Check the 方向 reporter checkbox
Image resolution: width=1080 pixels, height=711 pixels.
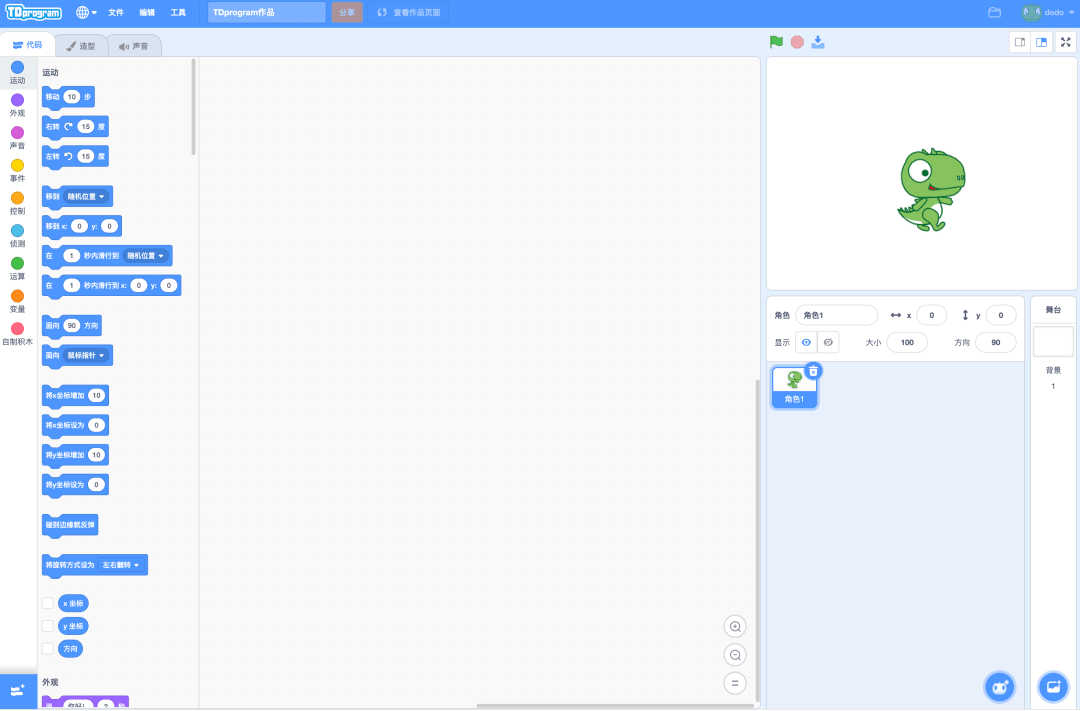click(47, 648)
